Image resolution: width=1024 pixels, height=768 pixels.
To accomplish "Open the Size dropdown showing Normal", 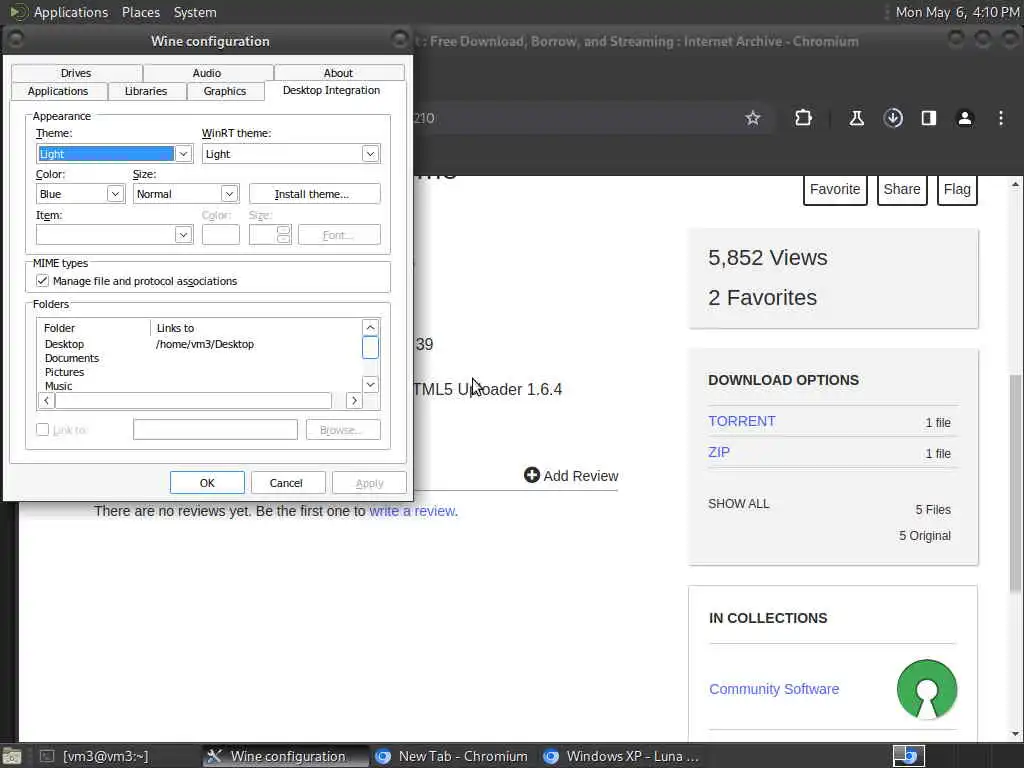I will click(186, 194).
